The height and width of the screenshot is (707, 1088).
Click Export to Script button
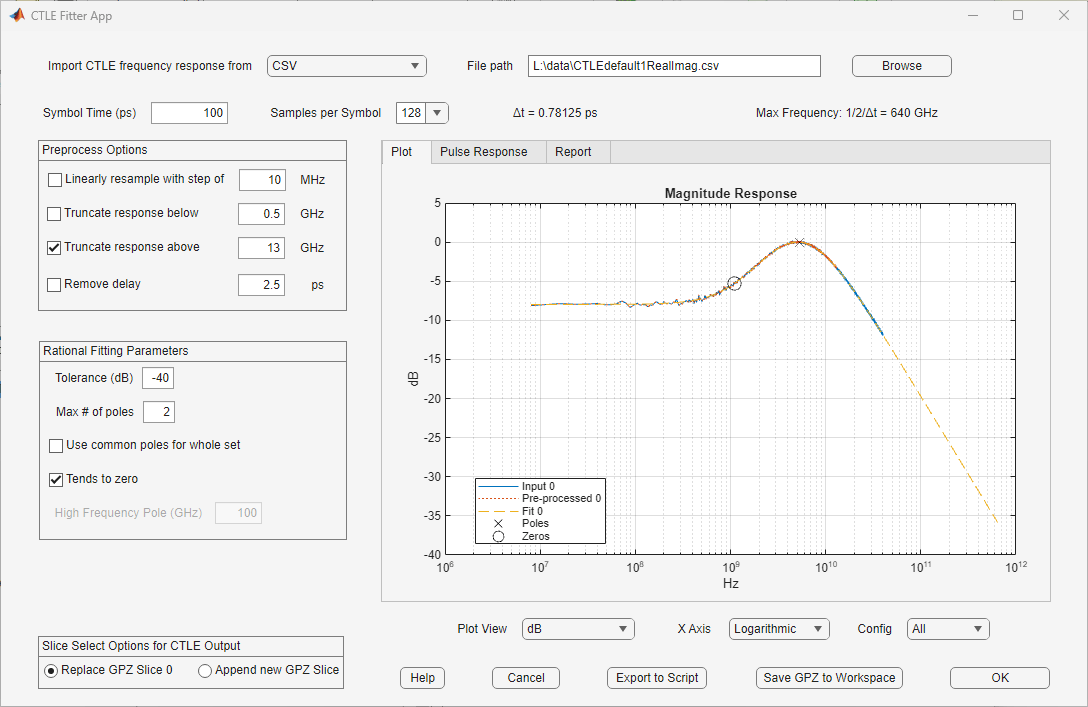[657, 678]
